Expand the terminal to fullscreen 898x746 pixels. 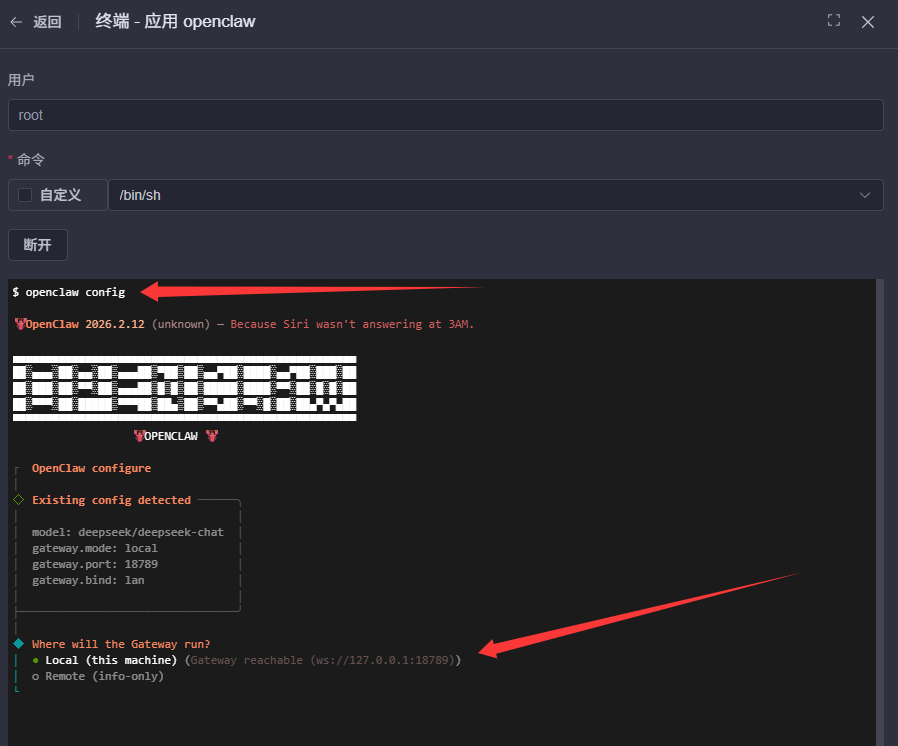(x=834, y=21)
